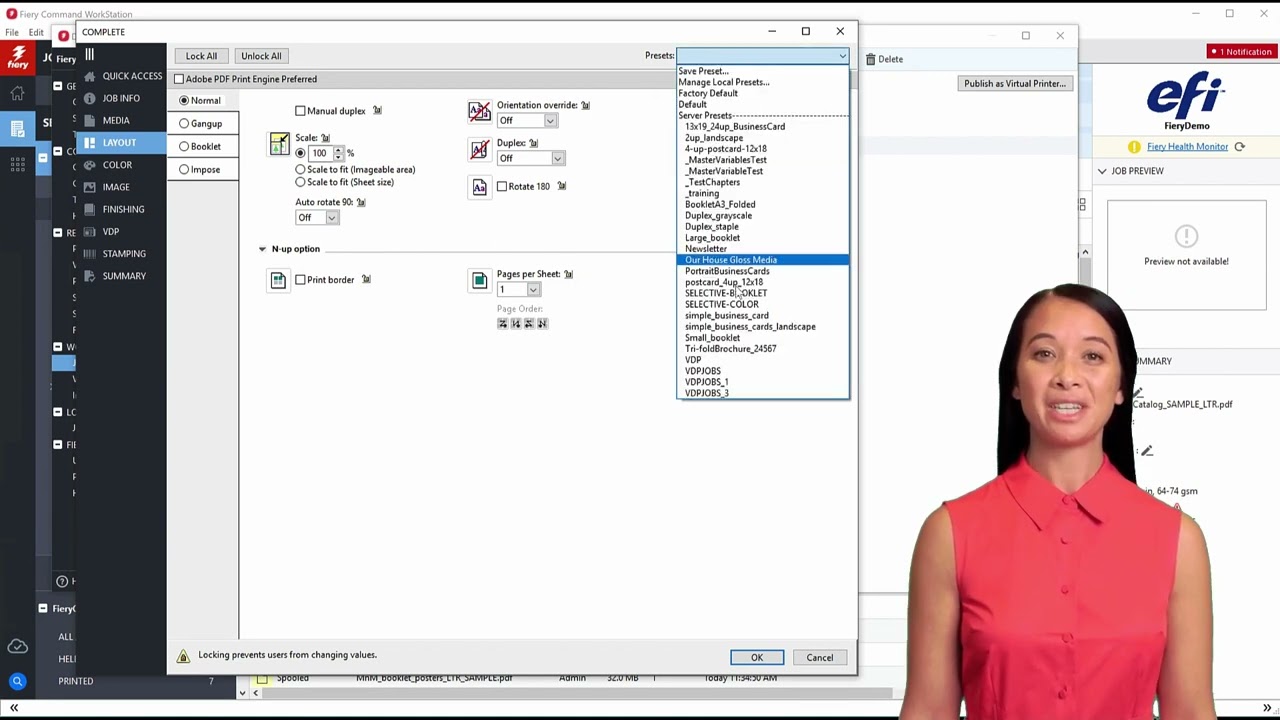Click the Scale lock icon

[325, 138]
